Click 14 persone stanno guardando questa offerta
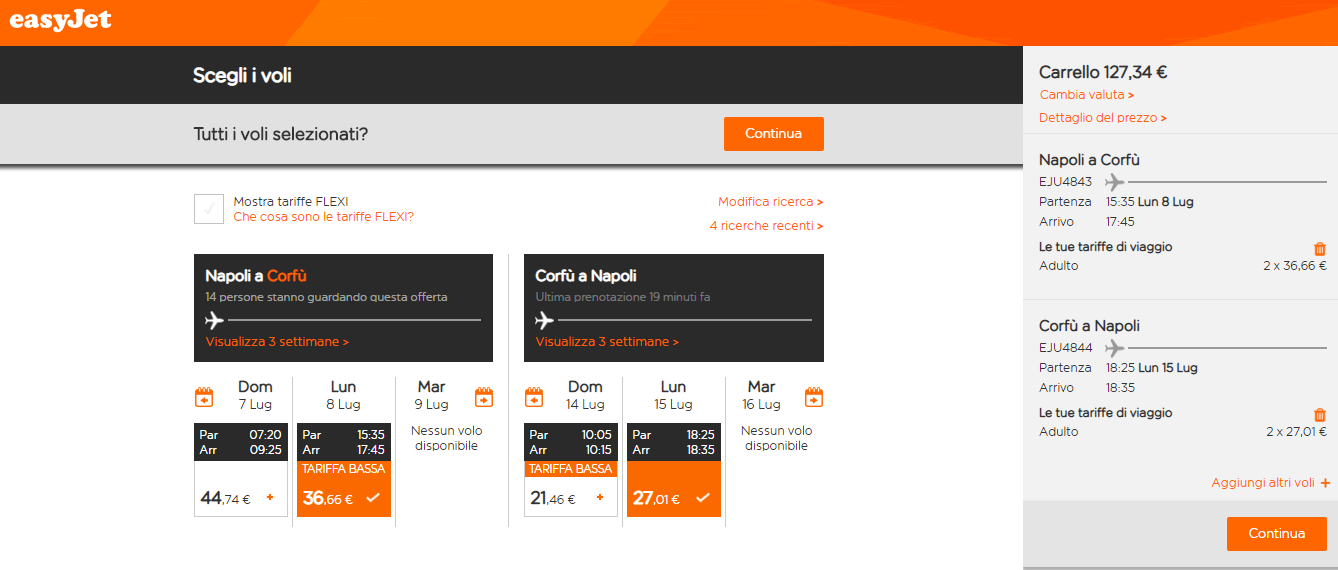Screen dimensions: 1338x570 click(326, 297)
